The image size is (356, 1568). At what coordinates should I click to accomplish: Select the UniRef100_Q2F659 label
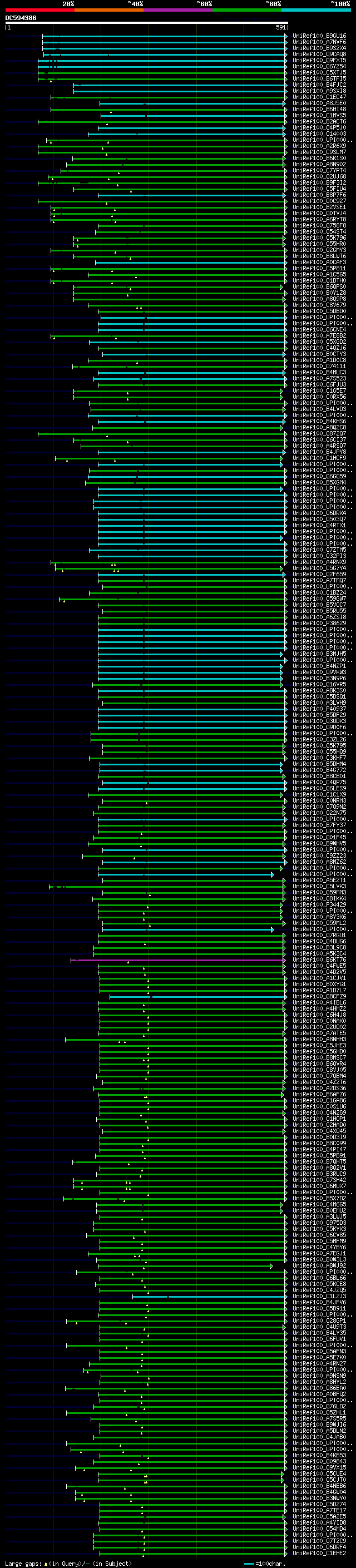click(319, 574)
